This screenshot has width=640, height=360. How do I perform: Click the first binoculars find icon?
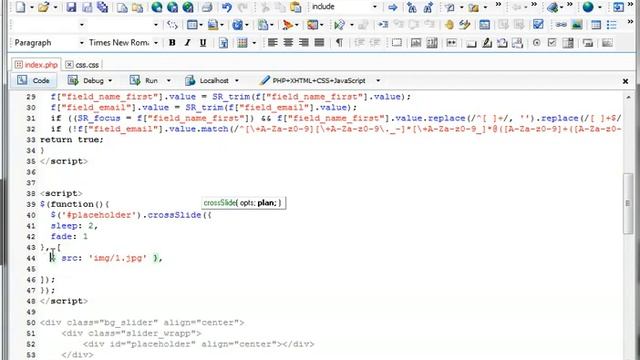412,7
